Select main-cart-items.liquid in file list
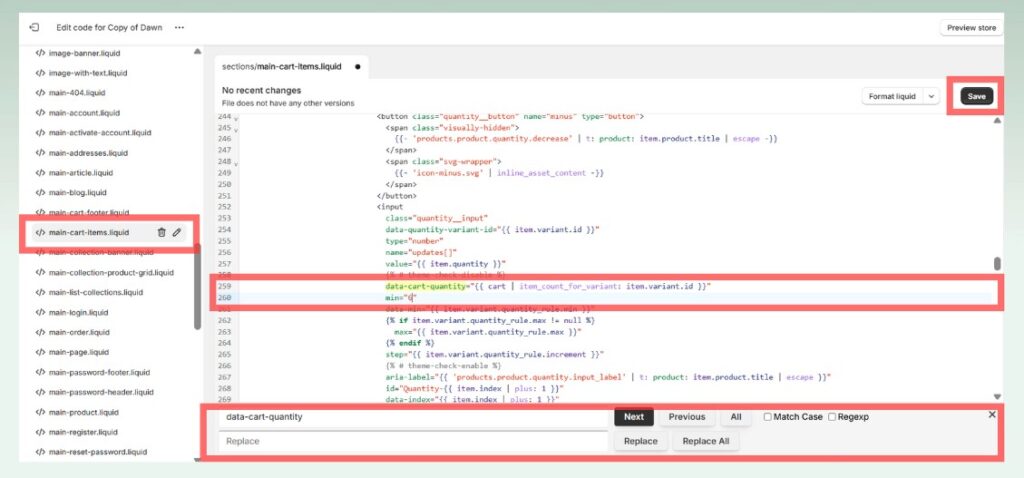Image resolution: width=1024 pixels, height=478 pixels. coord(89,232)
